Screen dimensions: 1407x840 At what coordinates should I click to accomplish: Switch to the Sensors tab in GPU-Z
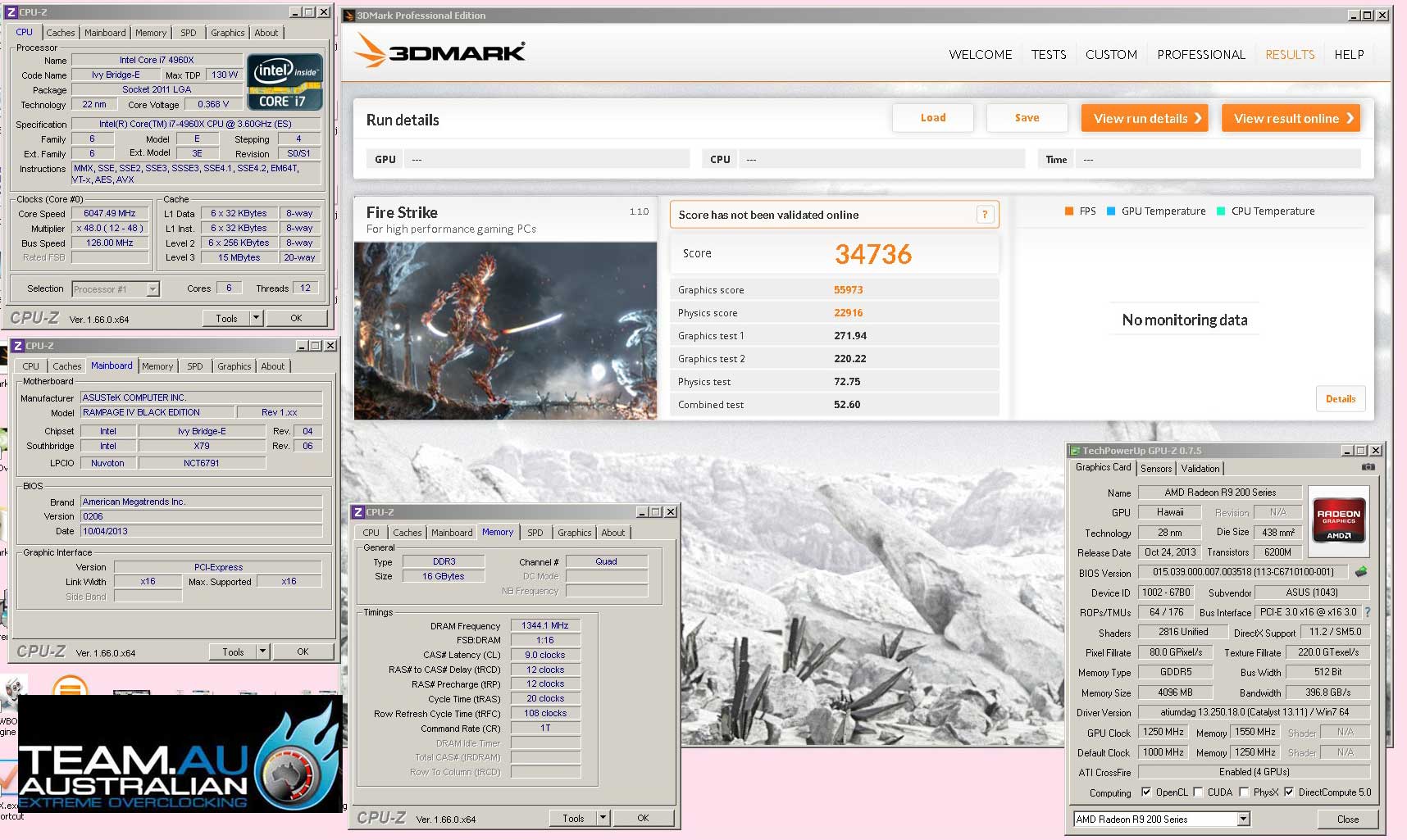point(1156,469)
